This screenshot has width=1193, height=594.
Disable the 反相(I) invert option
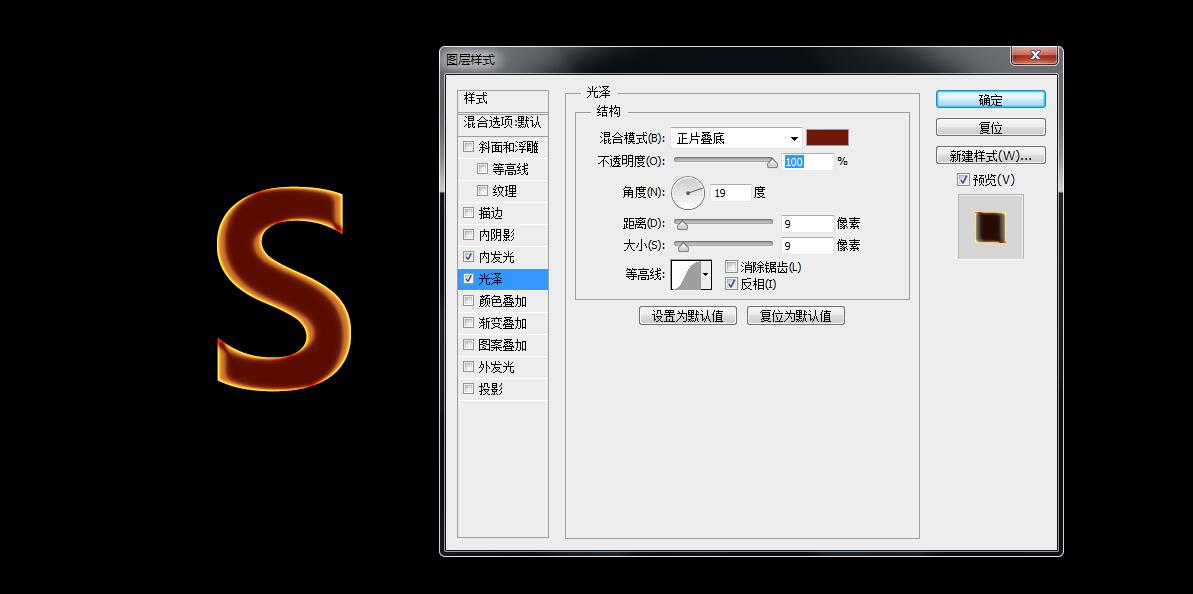coord(732,283)
